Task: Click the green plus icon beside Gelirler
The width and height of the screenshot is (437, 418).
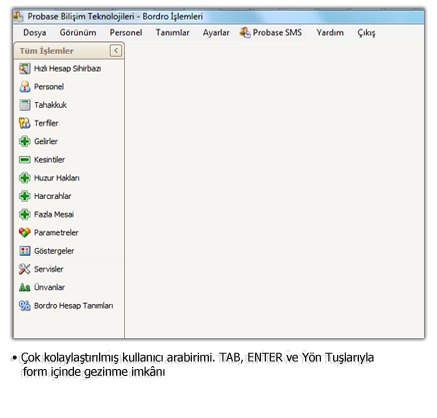Action: 25,141
